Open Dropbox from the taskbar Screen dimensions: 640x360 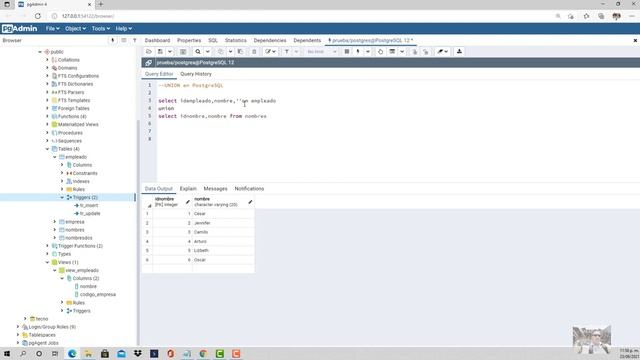138,353
